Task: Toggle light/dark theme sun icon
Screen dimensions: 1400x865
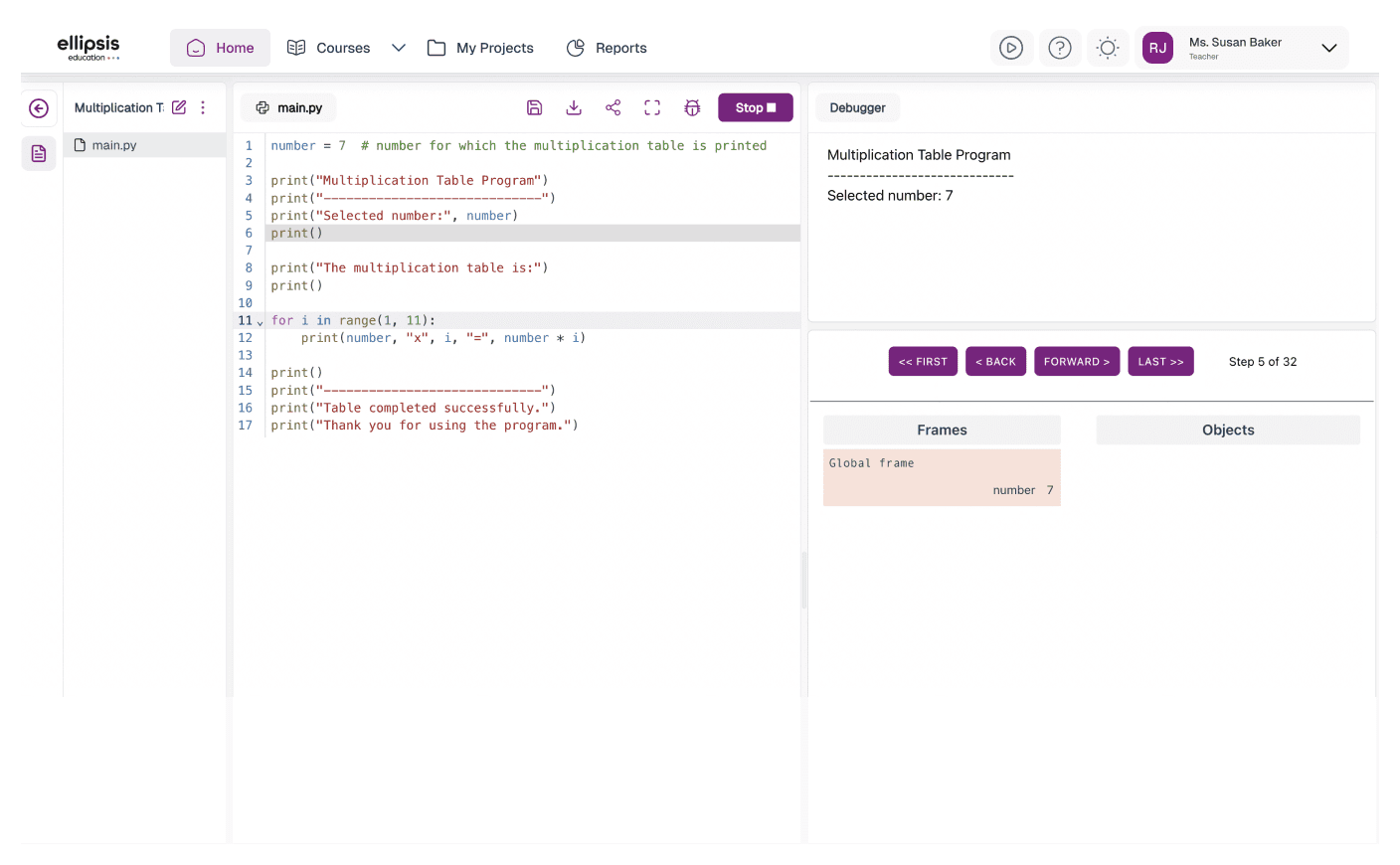Action: (x=1108, y=48)
